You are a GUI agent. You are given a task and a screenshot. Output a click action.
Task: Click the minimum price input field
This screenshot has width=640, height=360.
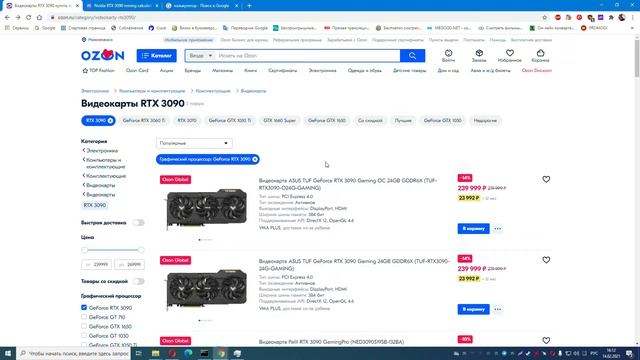(x=96, y=264)
